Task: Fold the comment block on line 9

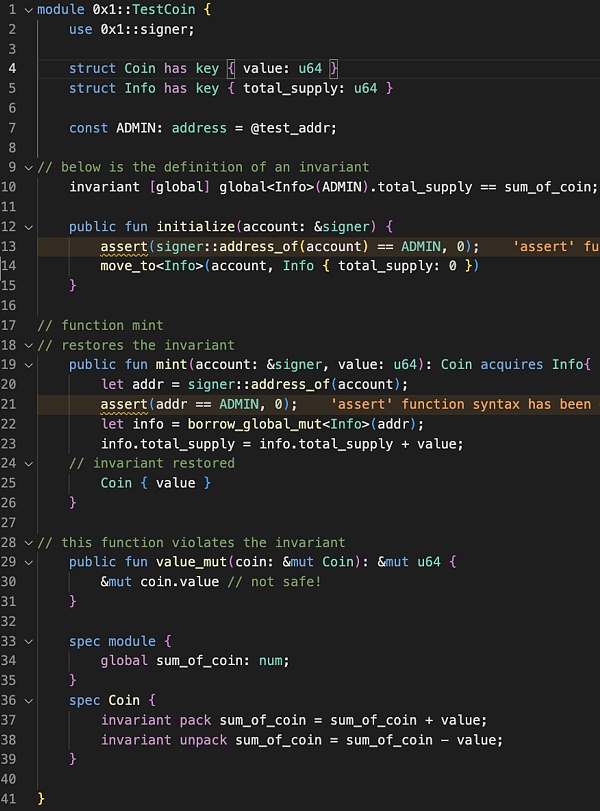Action: click(x=27, y=167)
